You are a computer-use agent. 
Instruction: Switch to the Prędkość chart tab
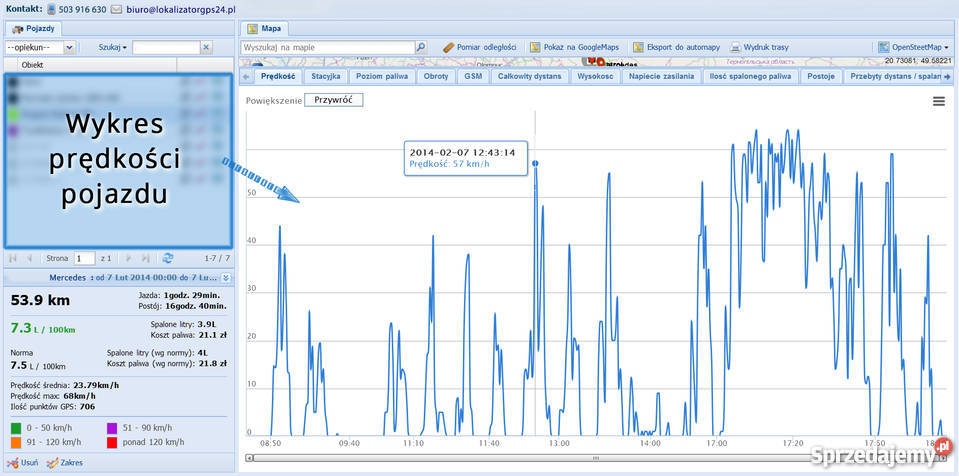[278, 76]
